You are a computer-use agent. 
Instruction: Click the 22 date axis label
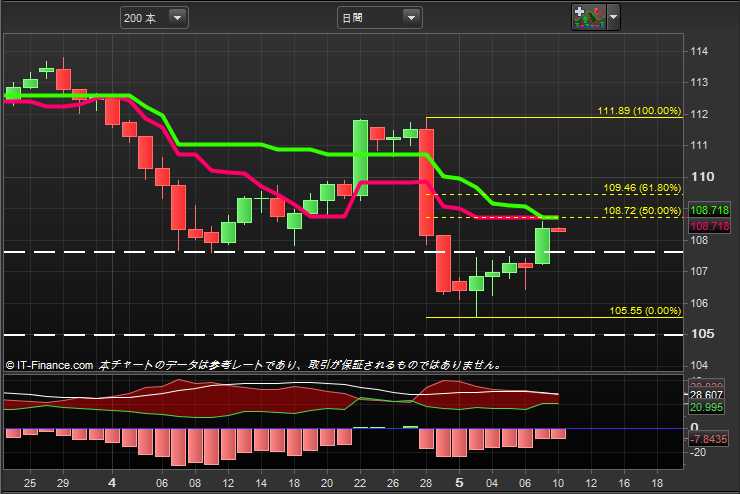point(360,483)
